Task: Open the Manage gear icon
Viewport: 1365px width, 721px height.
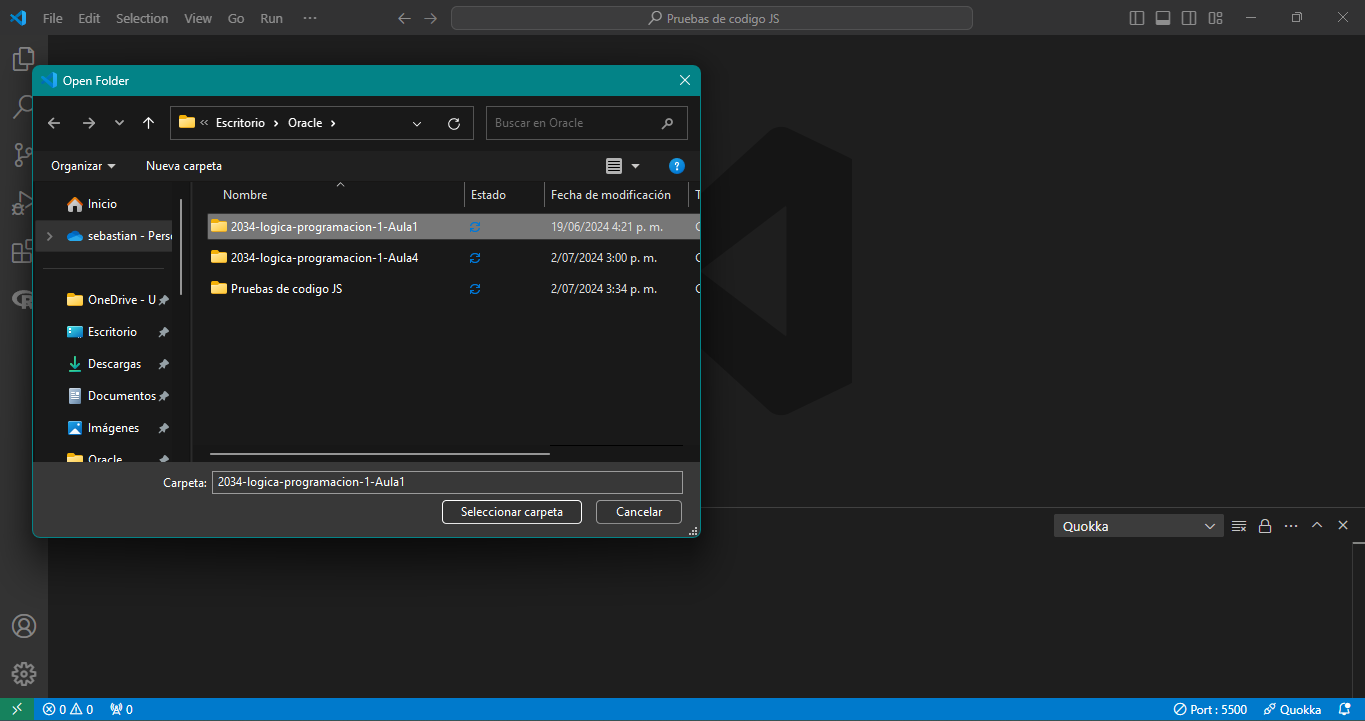Action: point(23,673)
